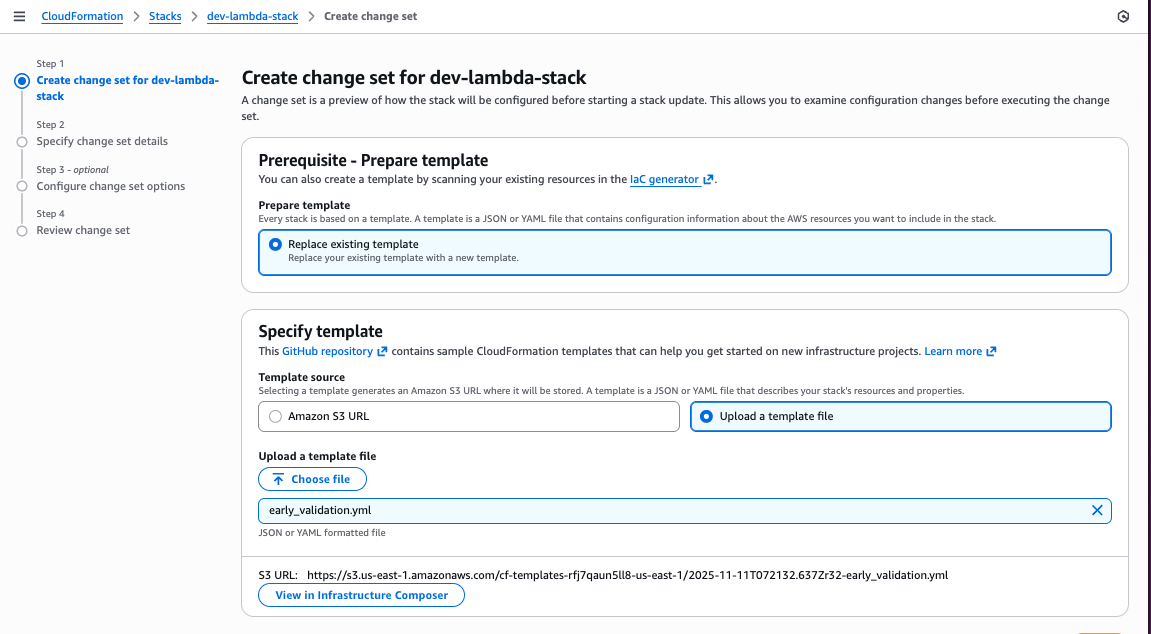The width and height of the screenshot is (1151, 634).
Task: Click the early_validation.yml file name field
Action: (x=600, y=510)
